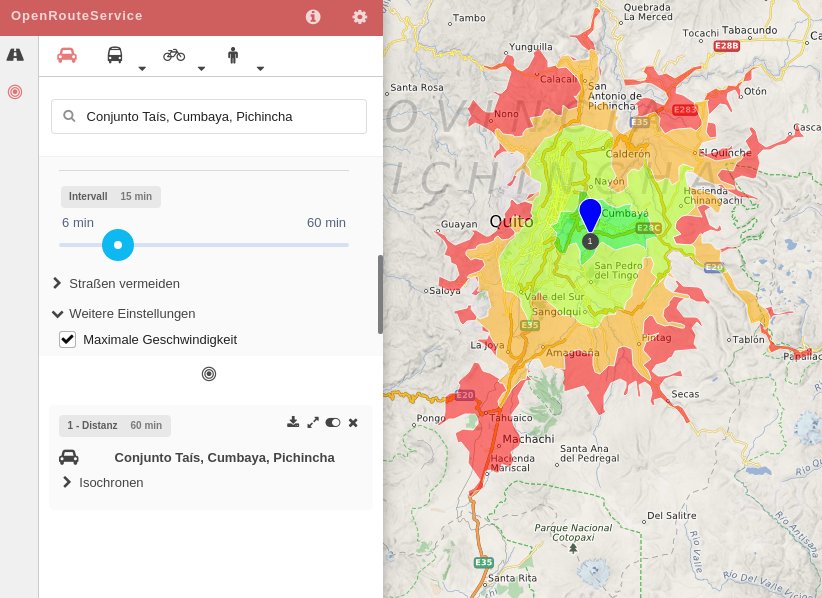Click the Tabacundo map label
Viewport: 822px width, 598px height.
point(750,30)
